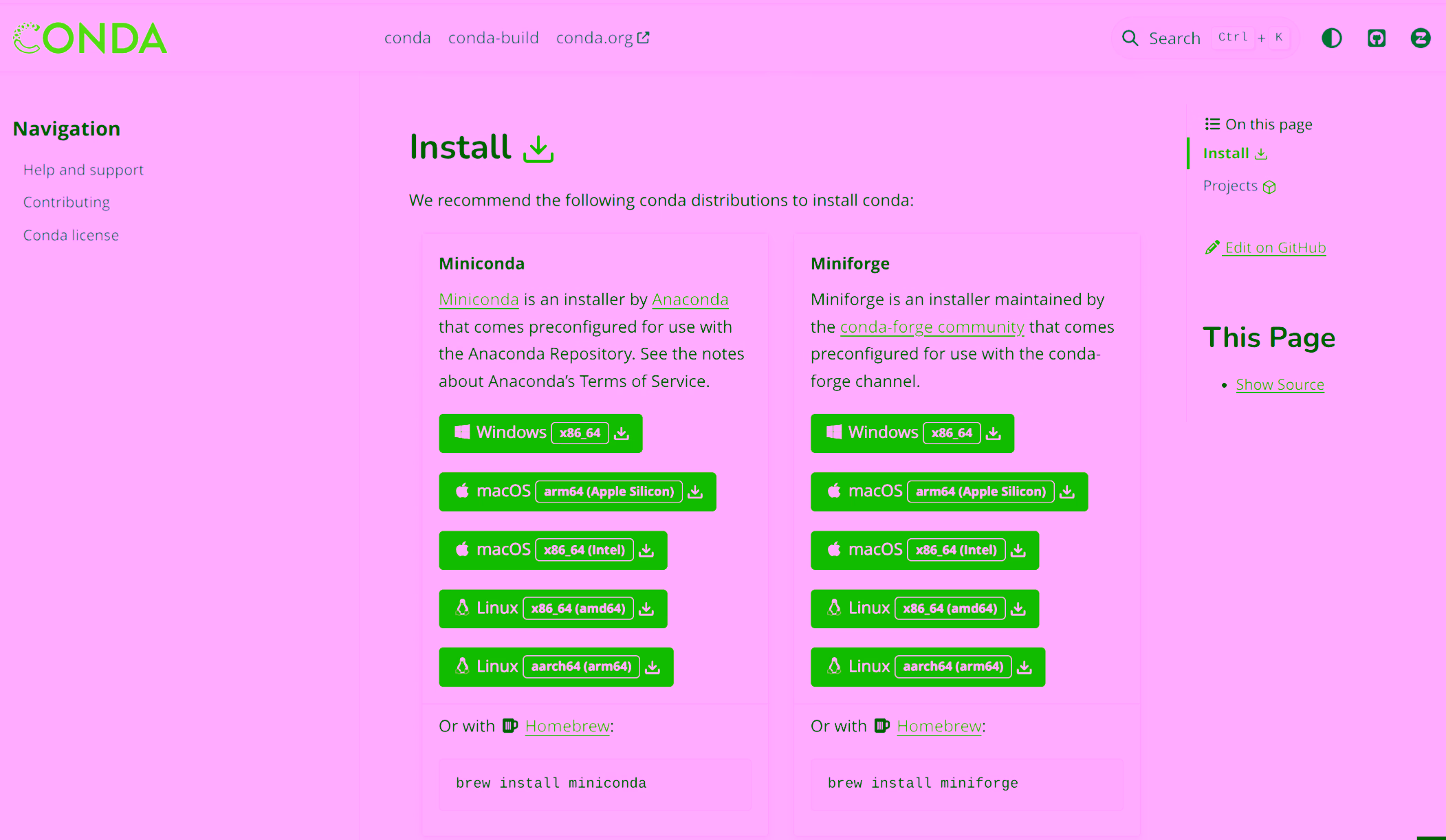The height and width of the screenshot is (840, 1446).
Task: Follow the Anaconda hyperlink
Action: [690, 300]
